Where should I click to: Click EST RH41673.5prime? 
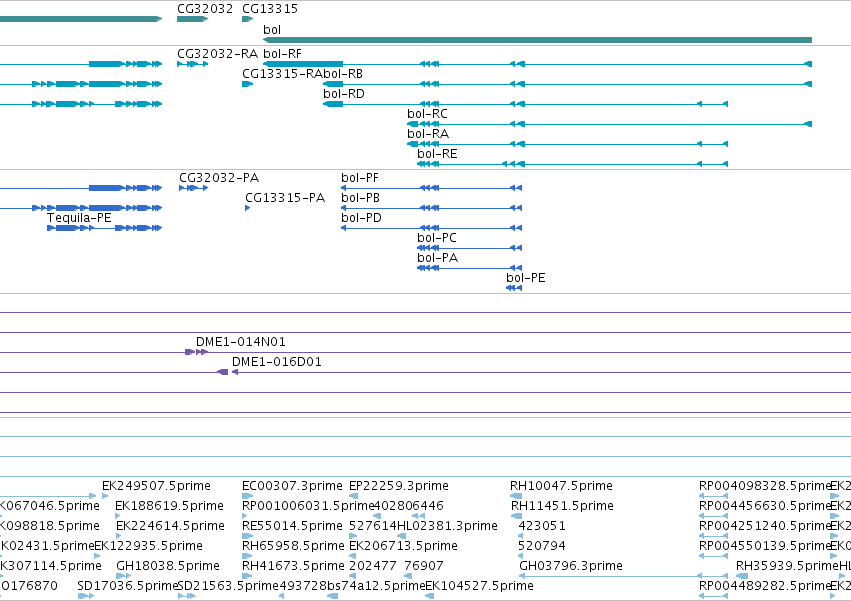[293, 566]
